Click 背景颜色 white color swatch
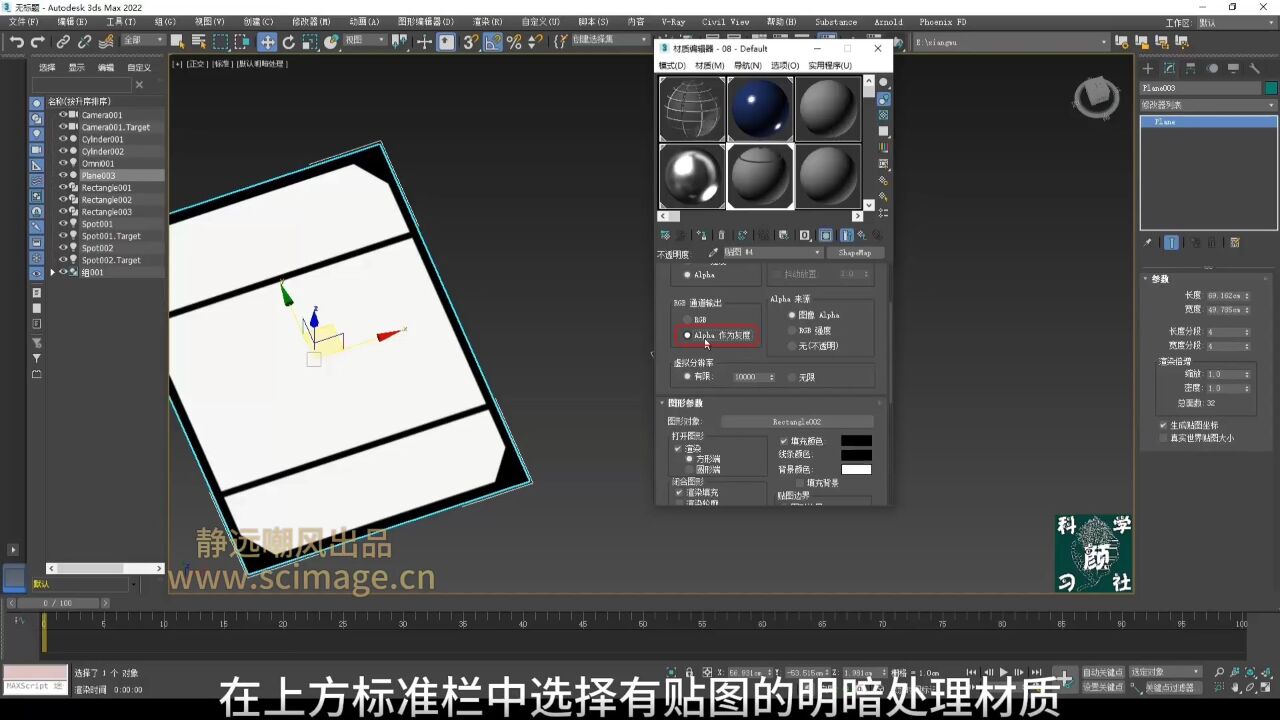 (856, 469)
